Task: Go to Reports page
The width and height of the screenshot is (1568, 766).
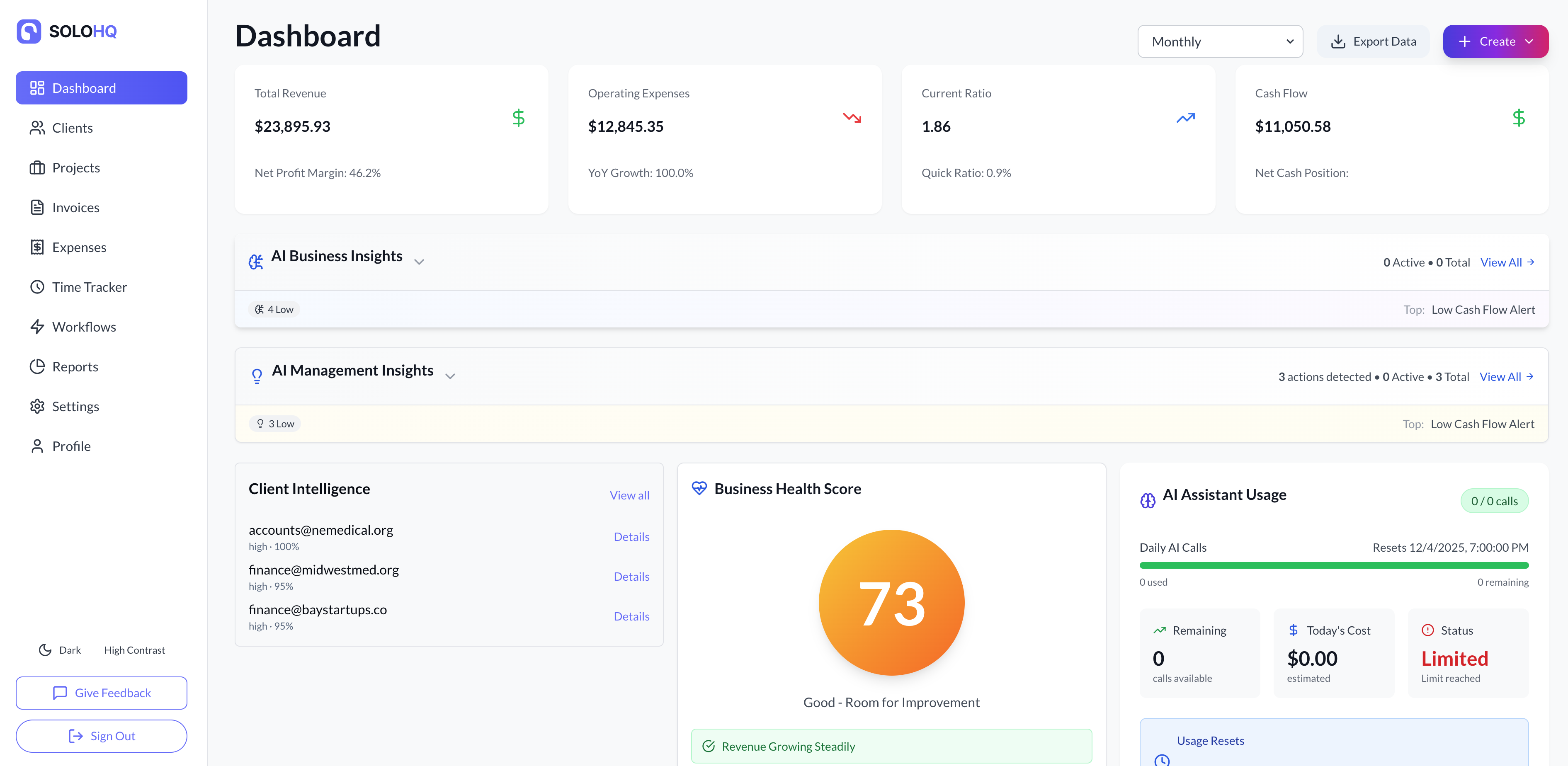Action: coord(102,366)
